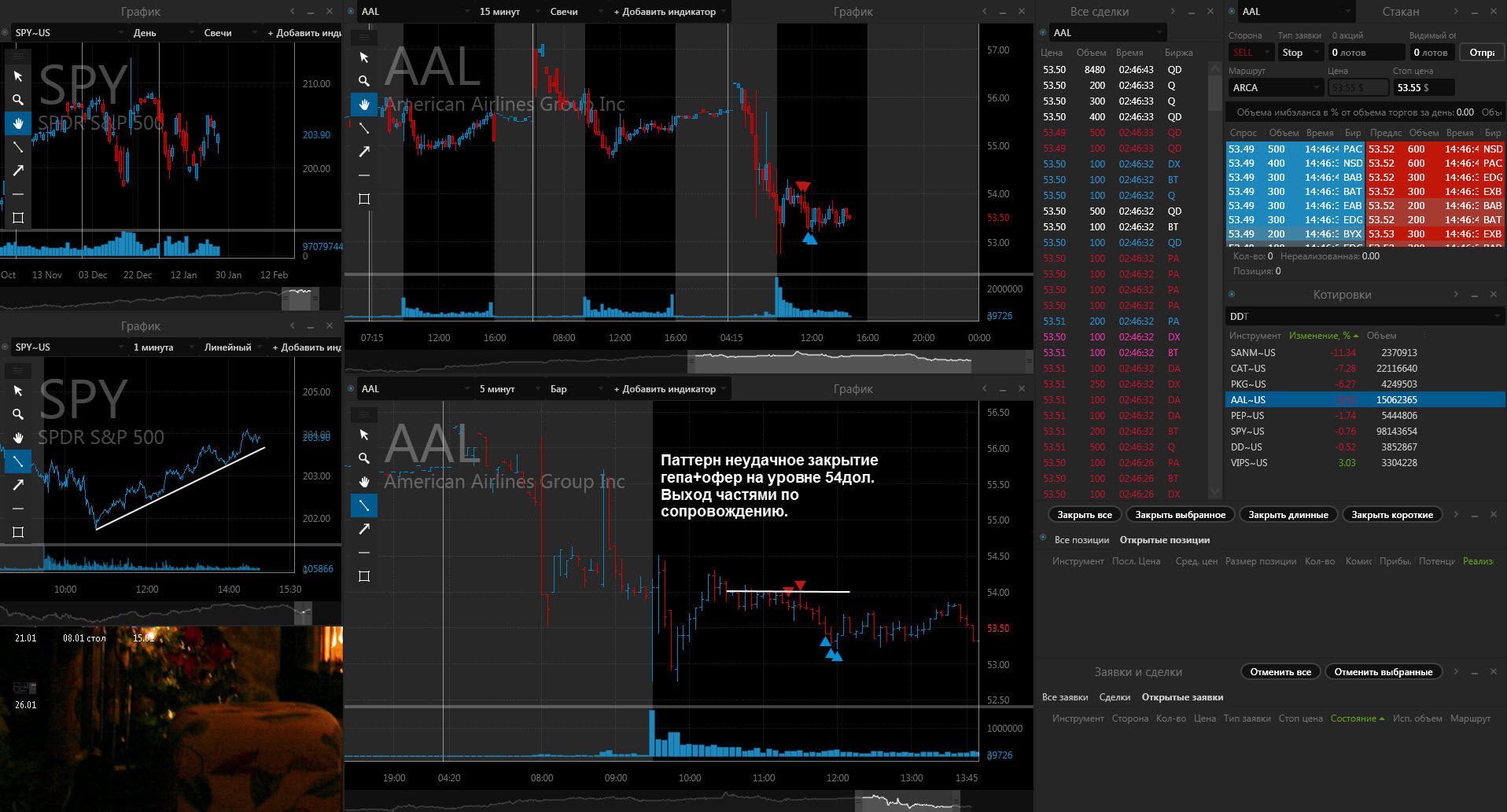This screenshot has width=1507, height=812.
Task: Pick the horizontal line tool in the SPY daily chart
Action: (x=18, y=194)
